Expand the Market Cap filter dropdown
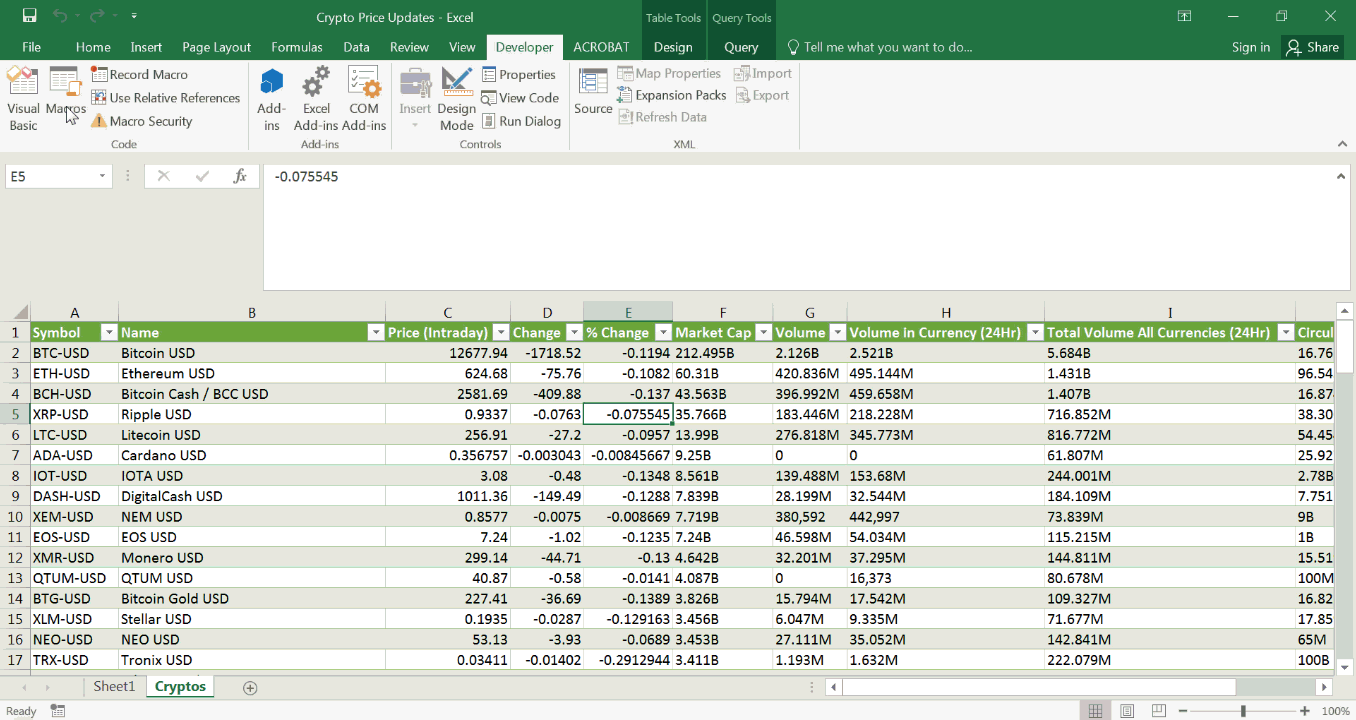 763,333
